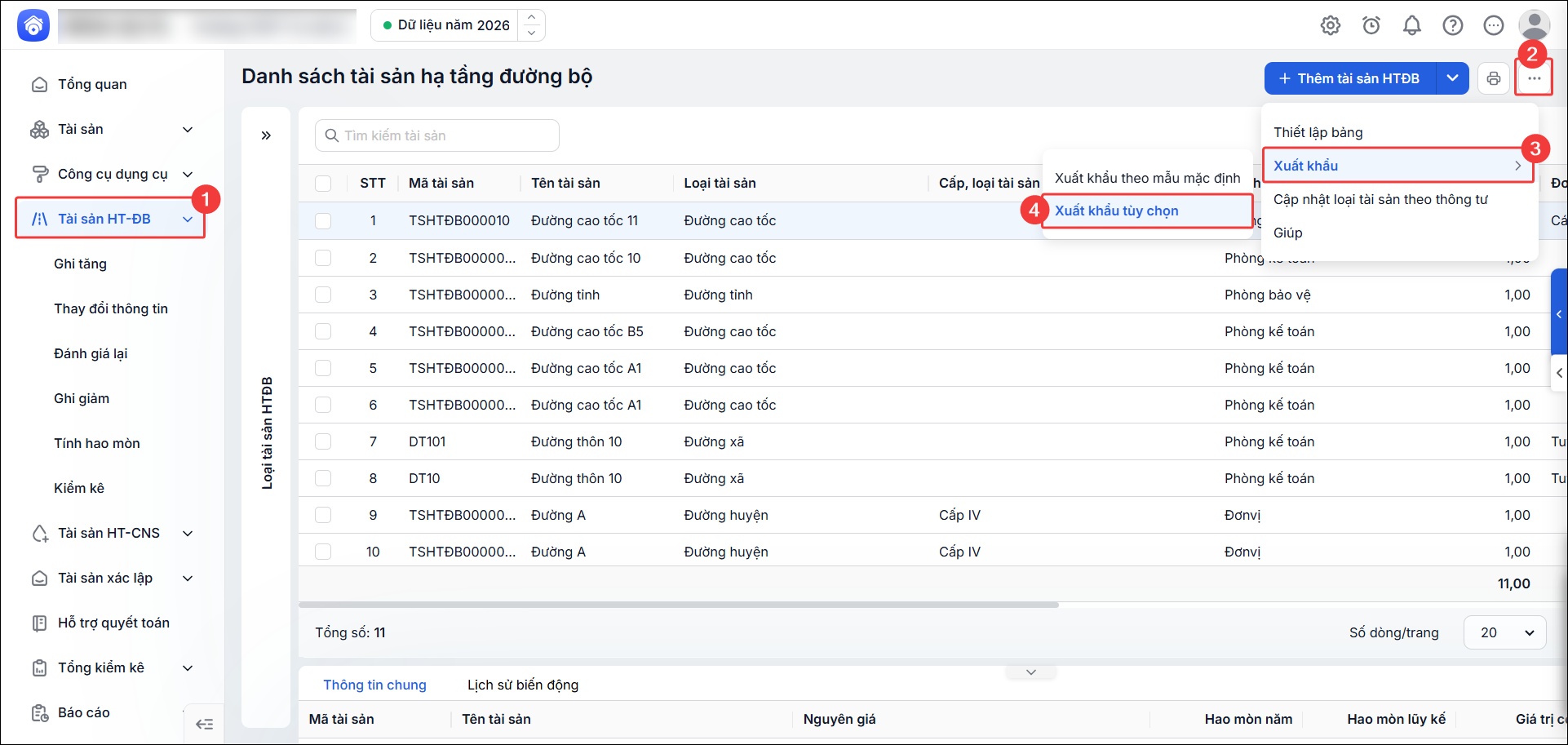Select Giúp menu item
The image size is (1568, 745).
pos(1288,233)
